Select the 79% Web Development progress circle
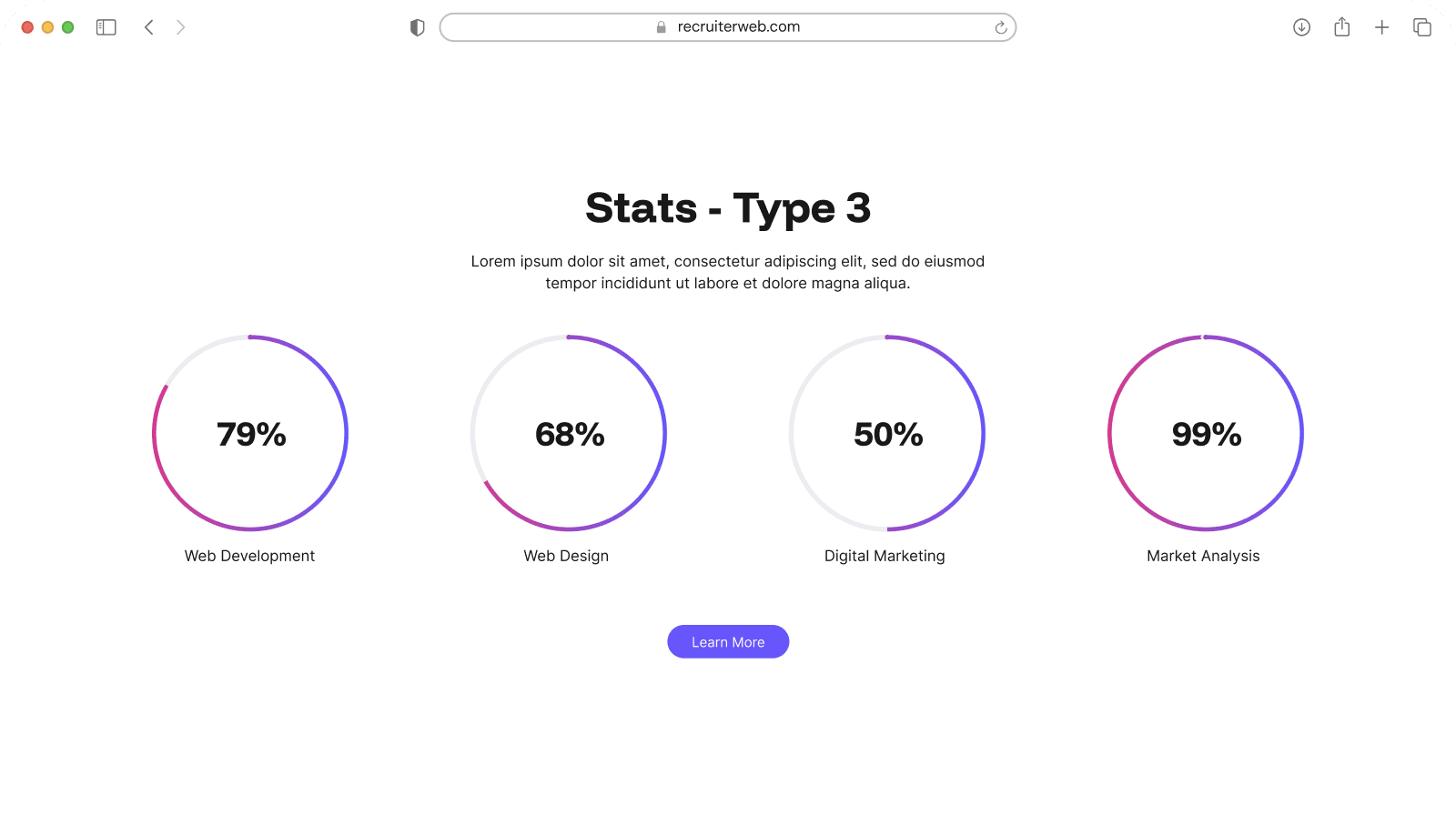 pyautogui.click(x=249, y=434)
